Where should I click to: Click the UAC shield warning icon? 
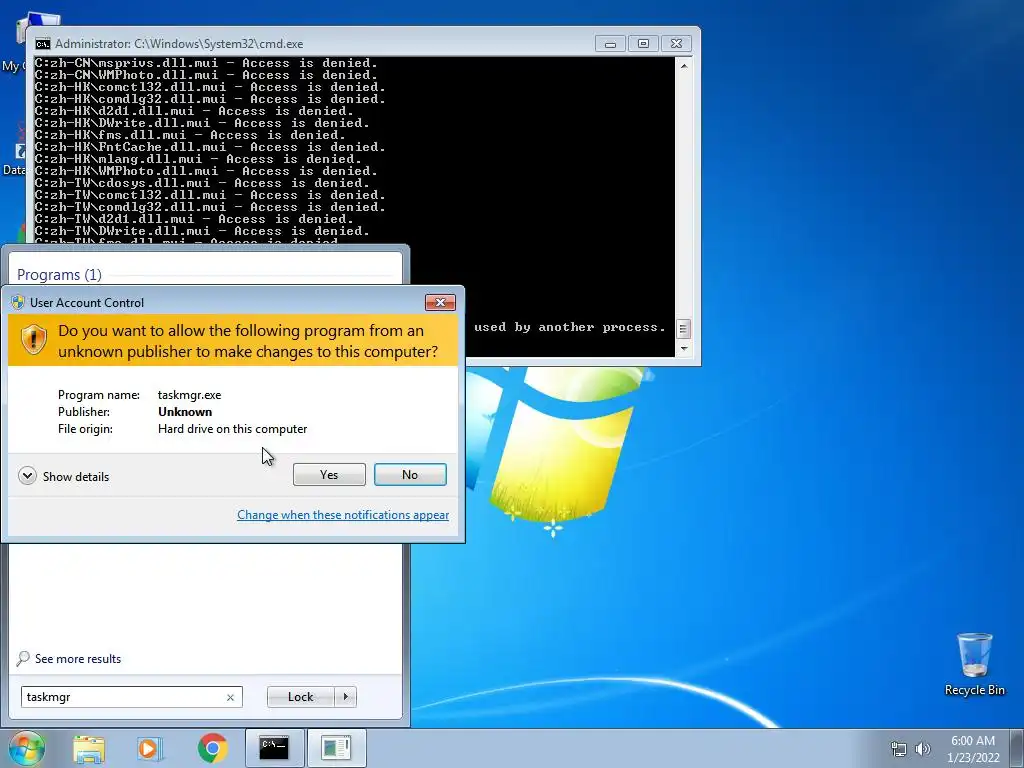point(33,340)
